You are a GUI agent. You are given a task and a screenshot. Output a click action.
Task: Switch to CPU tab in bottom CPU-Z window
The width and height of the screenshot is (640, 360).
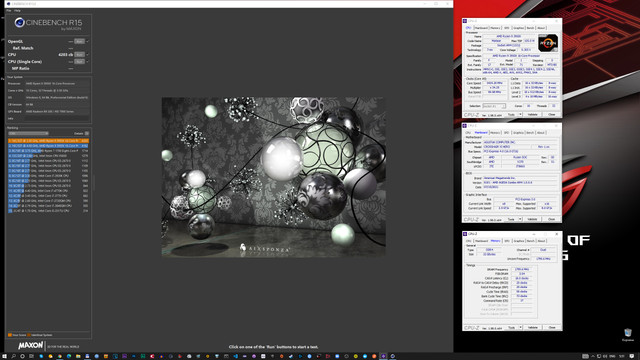(x=469, y=241)
